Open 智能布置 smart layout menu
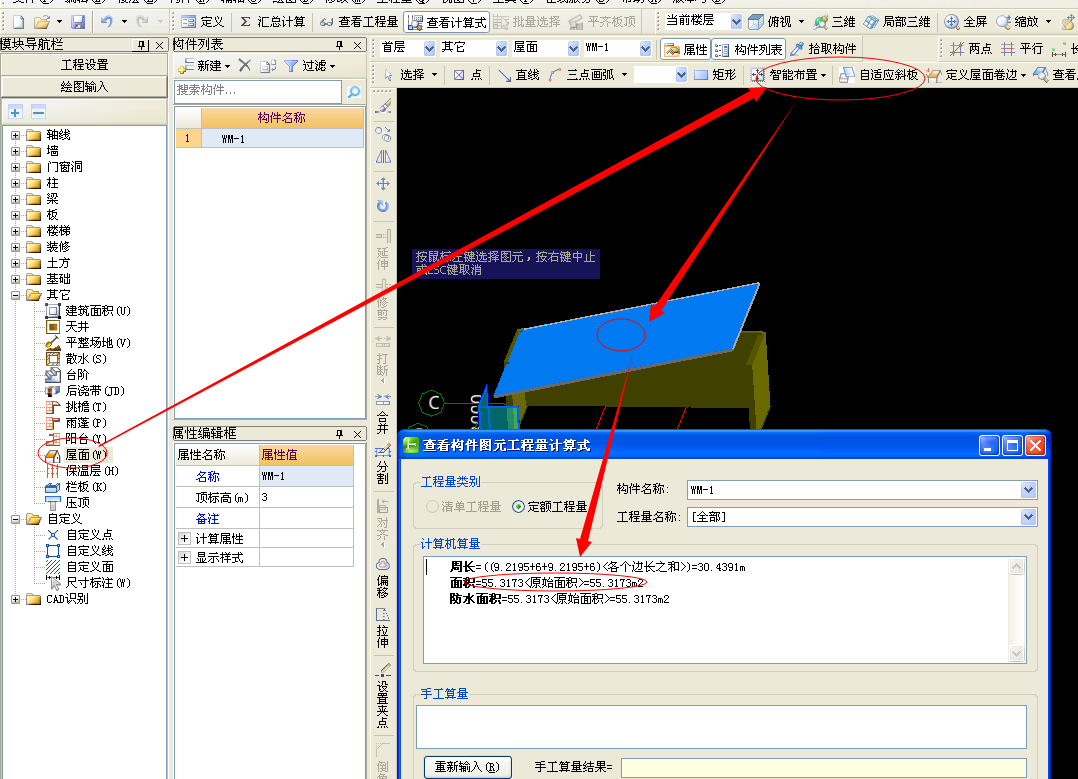 [789, 75]
